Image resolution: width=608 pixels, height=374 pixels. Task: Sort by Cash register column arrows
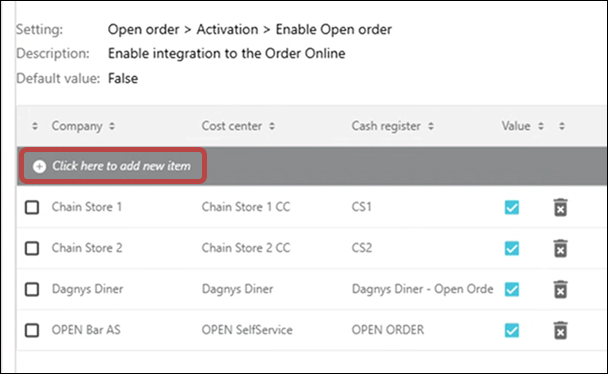coord(431,126)
